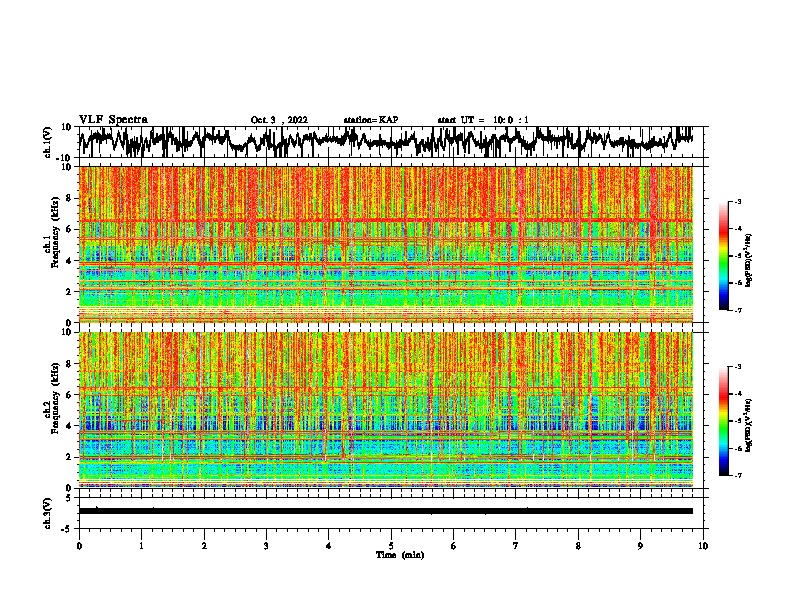Click the time axis tick label 10
792x612 pixels.
pyautogui.click(x=703, y=546)
